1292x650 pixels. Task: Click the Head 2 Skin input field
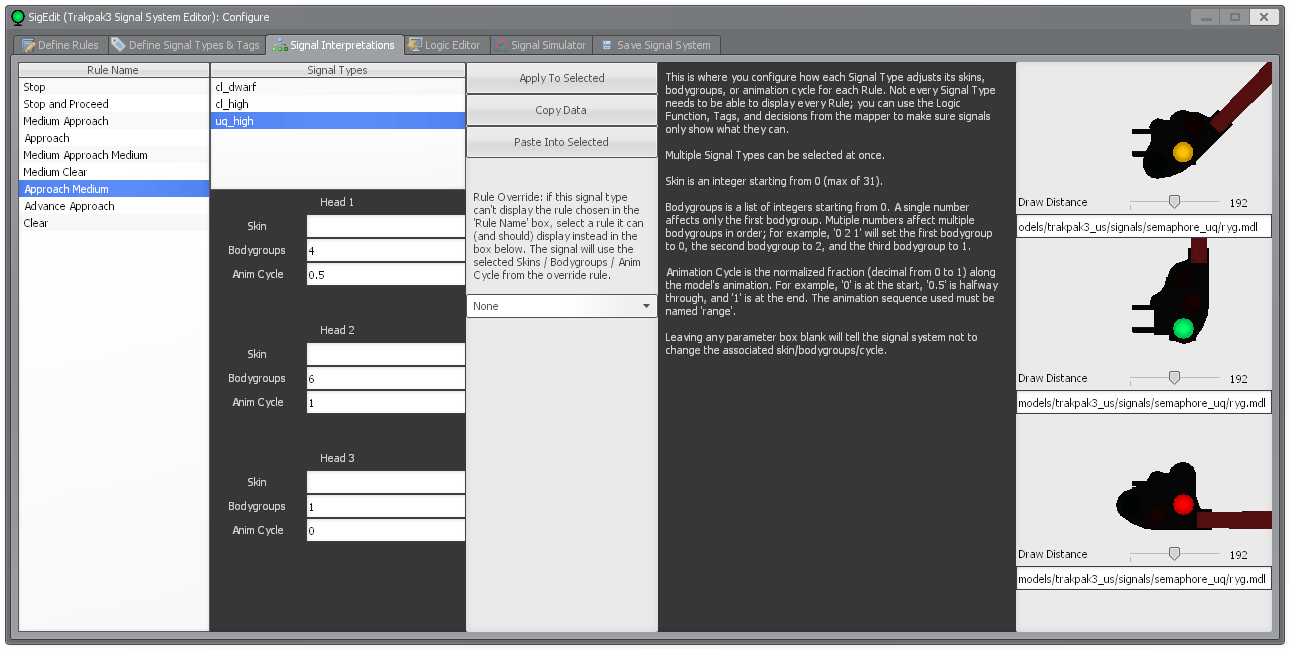(386, 354)
